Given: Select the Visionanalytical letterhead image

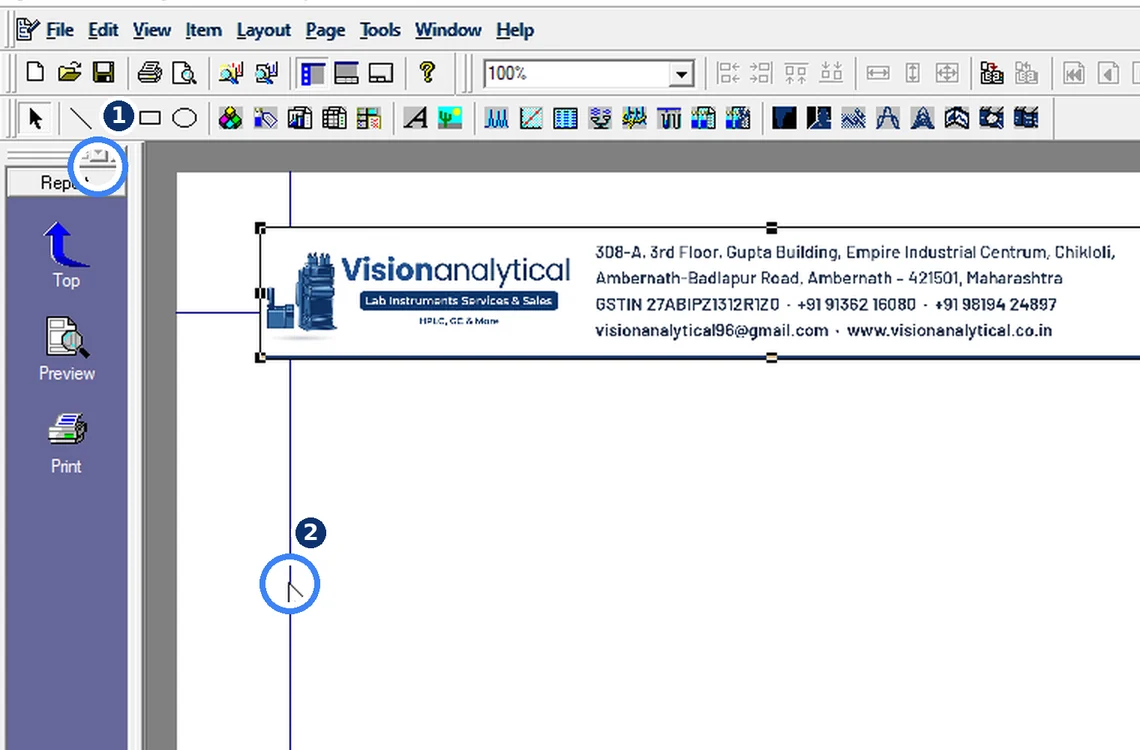Looking at the screenshot, I should click(699, 293).
